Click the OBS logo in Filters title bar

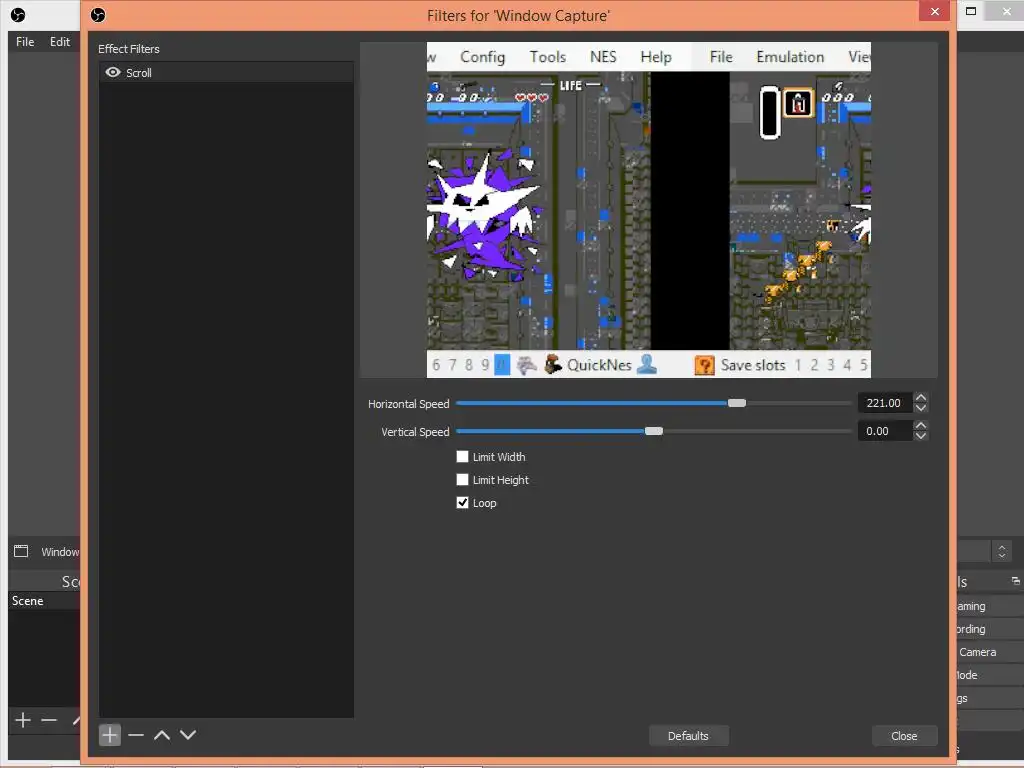click(98, 15)
